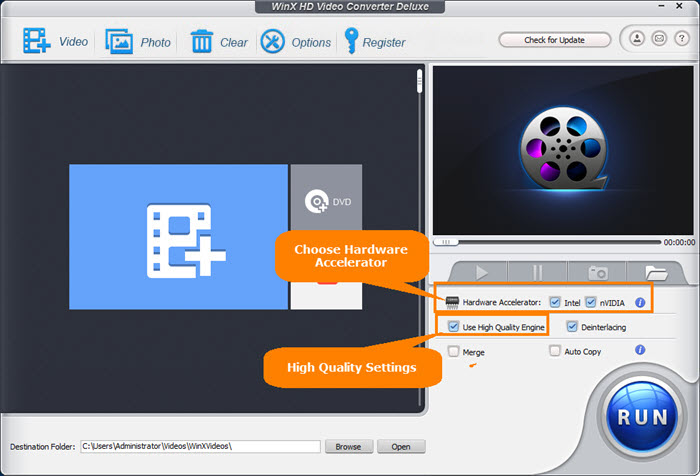
Task: Click the Photo slideshow icon
Action: 119,41
